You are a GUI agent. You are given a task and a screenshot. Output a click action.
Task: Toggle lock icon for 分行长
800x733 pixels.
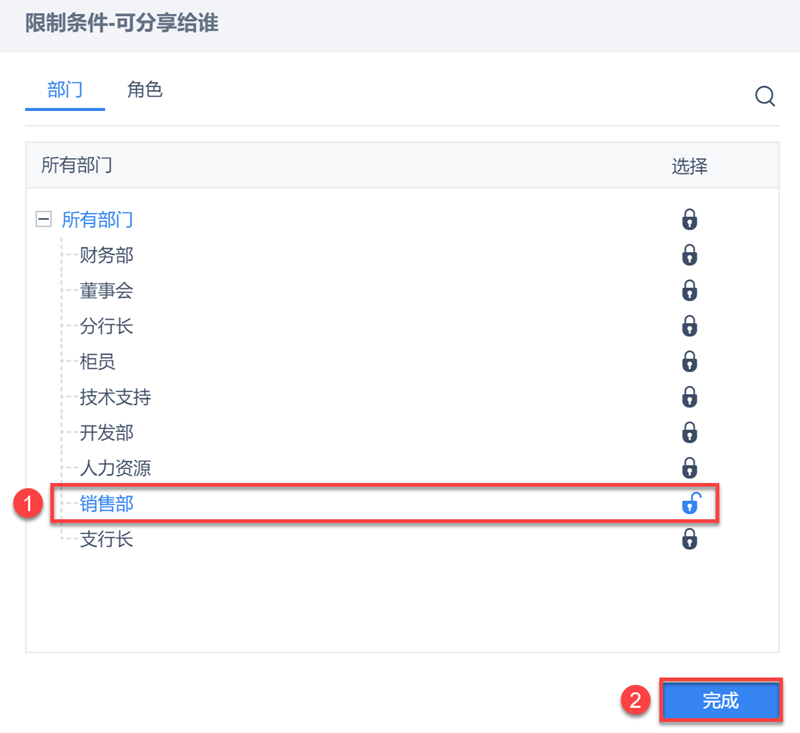coord(689,326)
